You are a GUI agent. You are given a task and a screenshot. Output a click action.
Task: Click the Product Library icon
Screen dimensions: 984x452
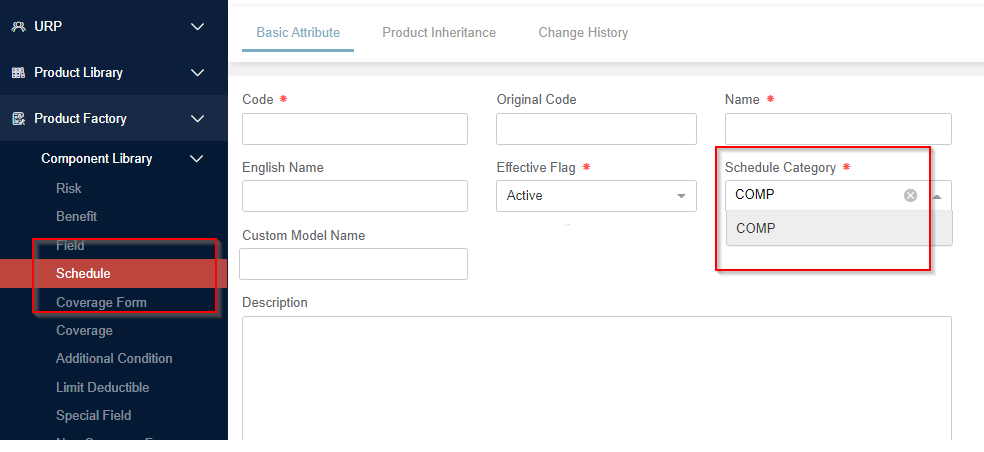18,73
